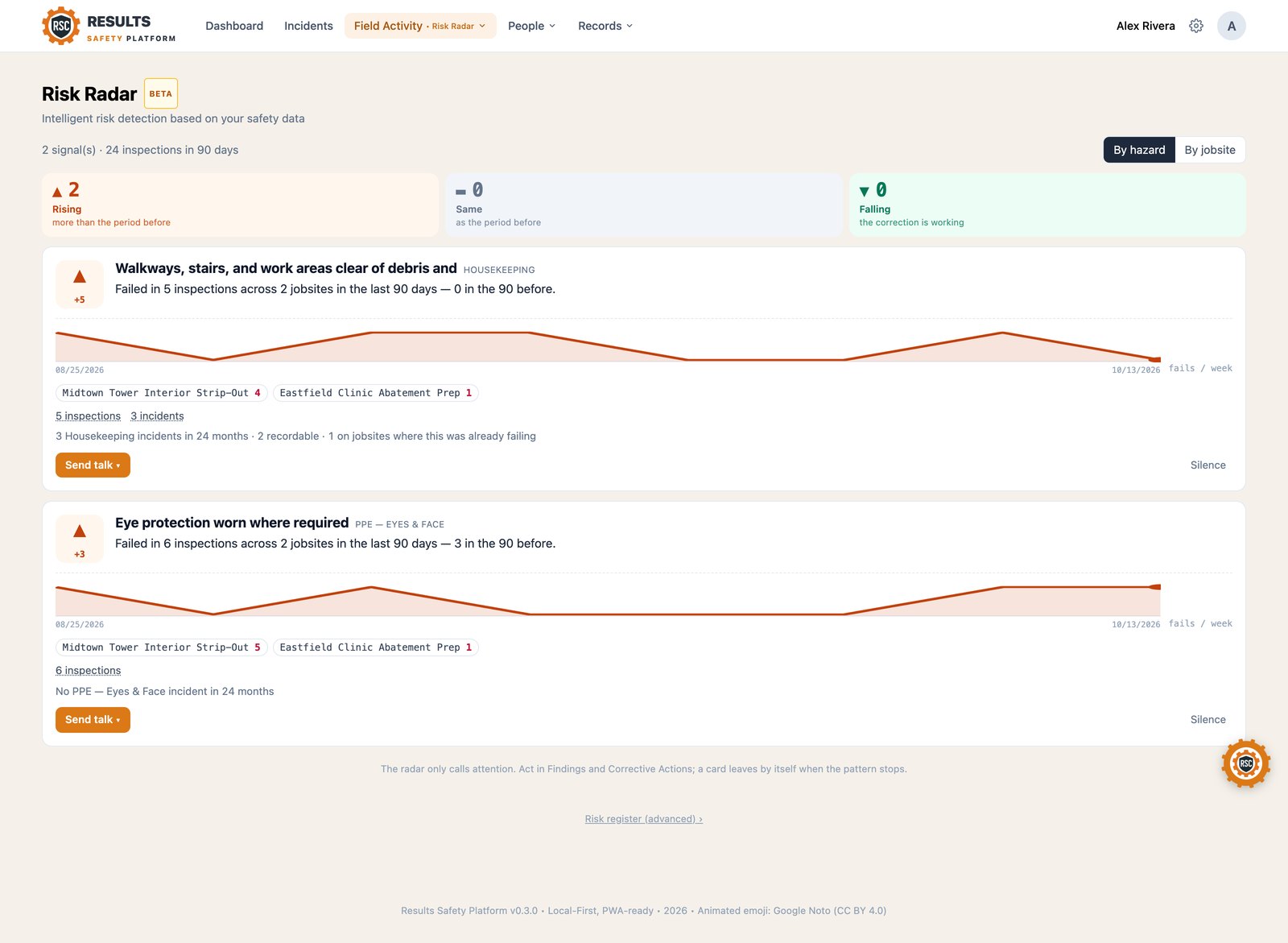
Task: Switch view to By jobsite
Action: pyautogui.click(x=1210, y=150)
